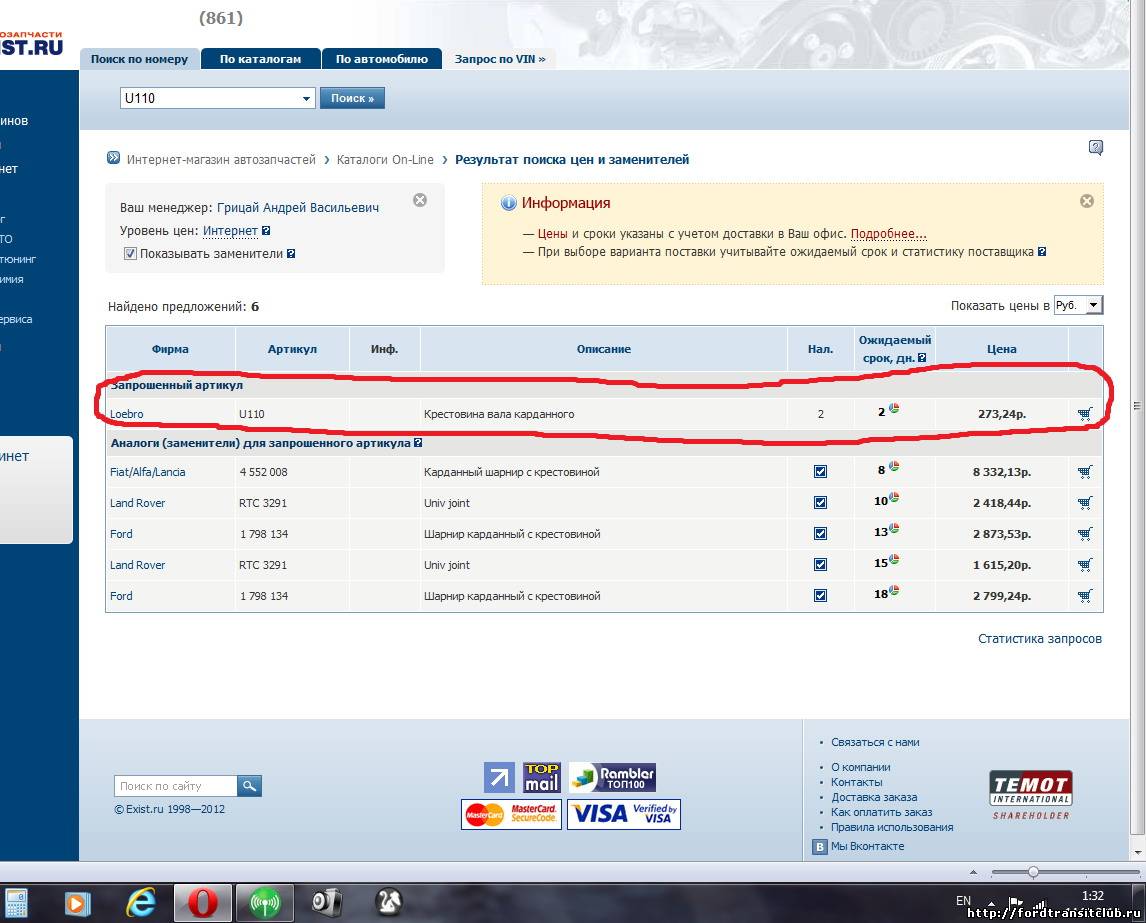1146x923 pixels.
Task: Add the Loebro U110 item to cart
Action: pyautogui.click(x=1085, y=414)
